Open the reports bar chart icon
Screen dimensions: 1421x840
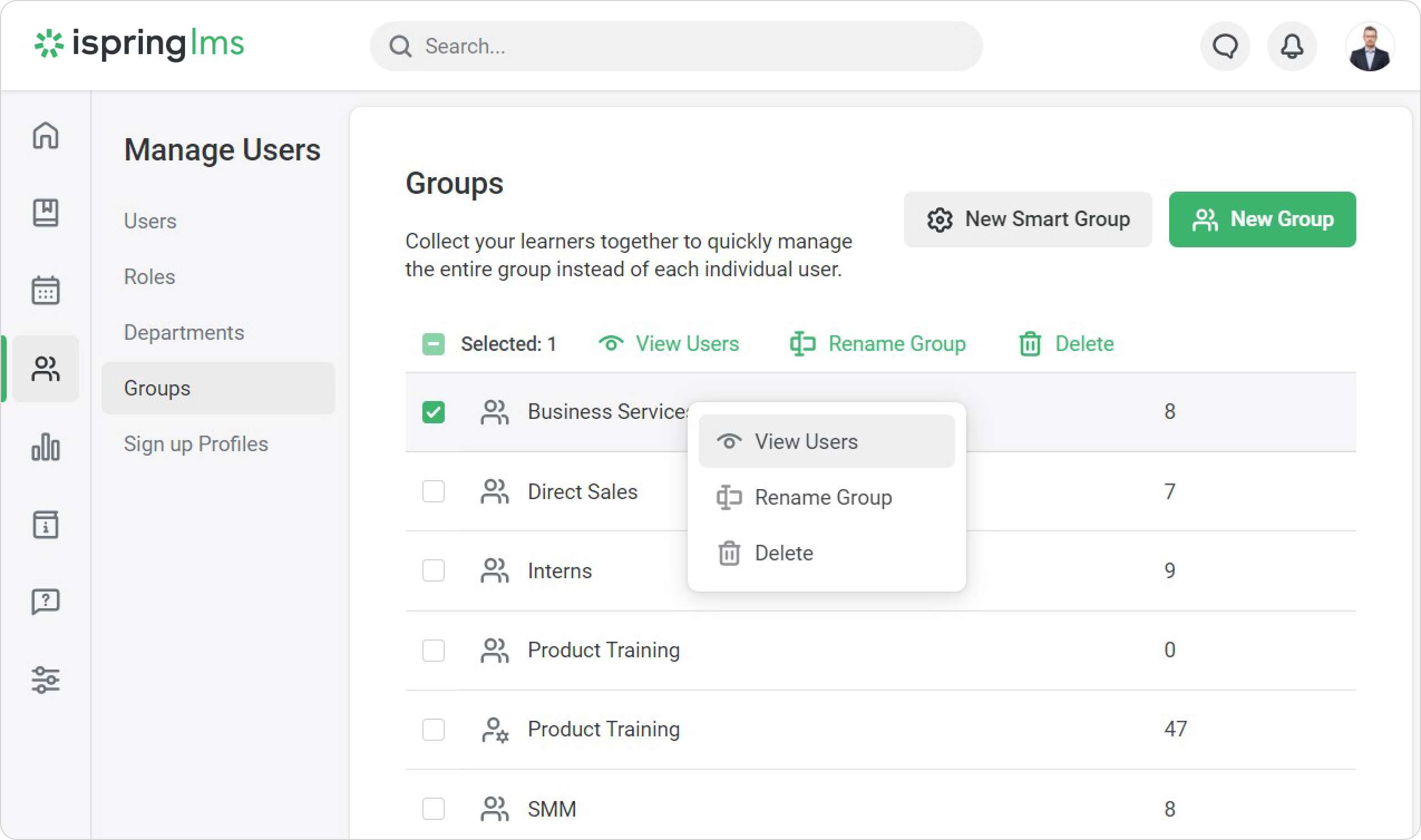[x=45, y=447]
